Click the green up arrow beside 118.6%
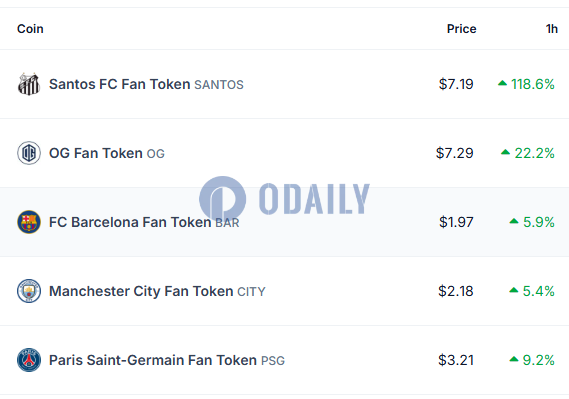This screenshot has width=569, height=399. tap(502, 83)
